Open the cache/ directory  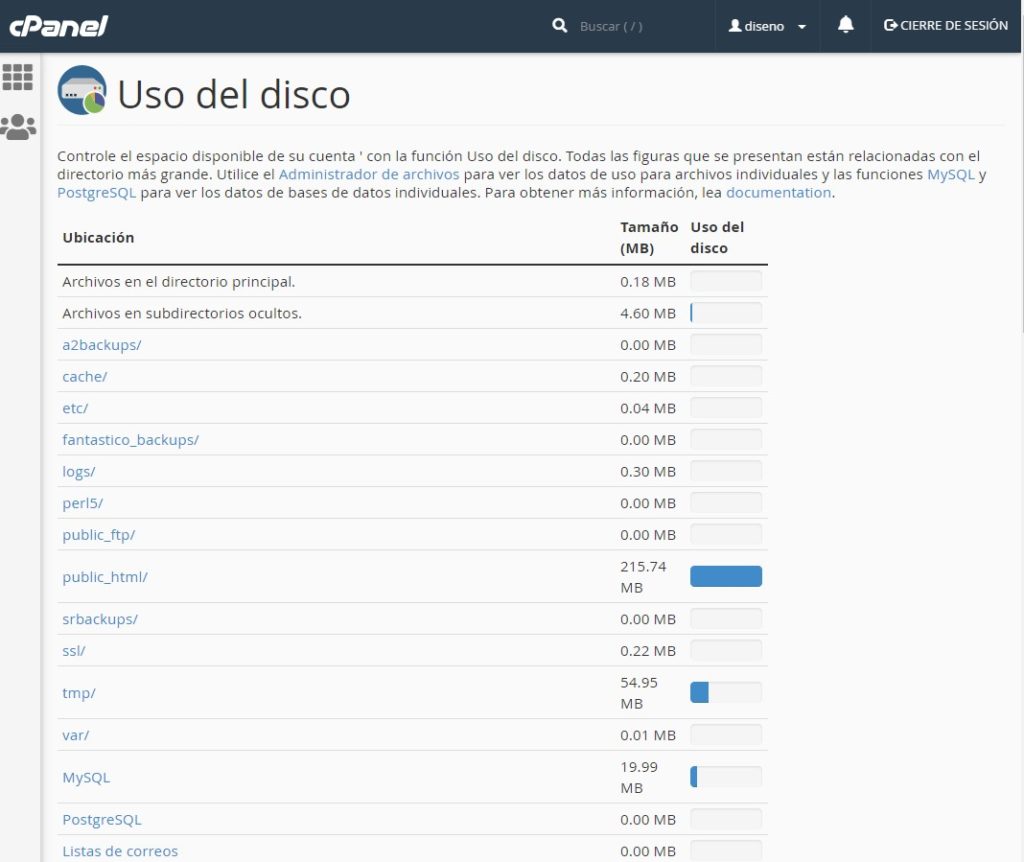point(85,377)
